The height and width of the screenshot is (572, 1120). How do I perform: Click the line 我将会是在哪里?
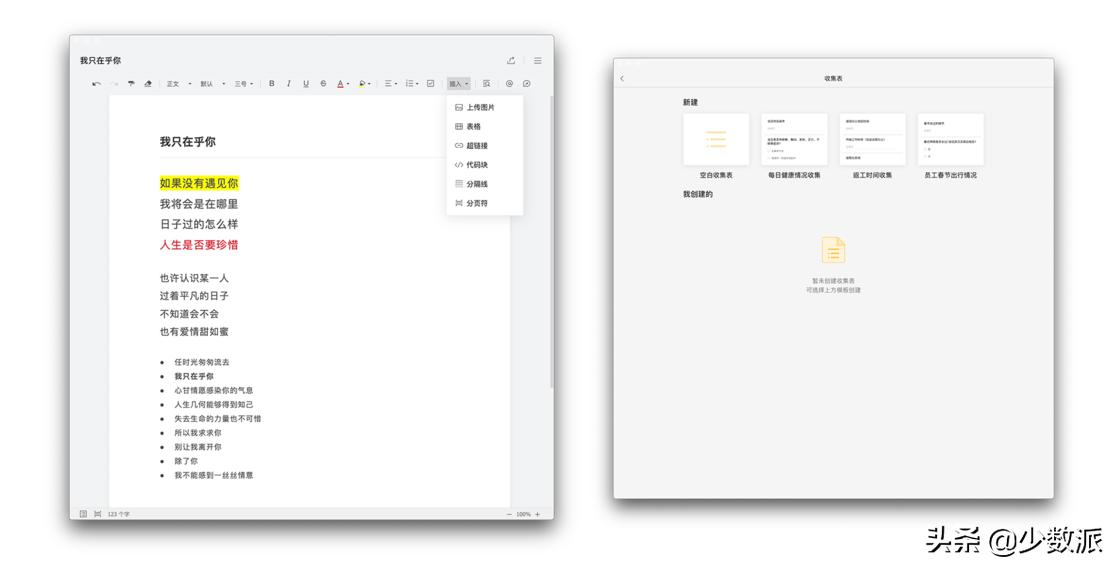[x=199, y=204]
